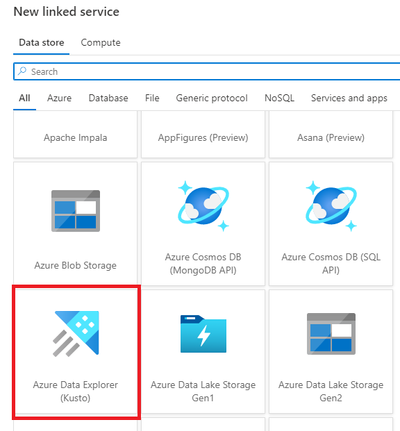The height and width of the screenshot is (431, 400).
Task: Choose the Azure Blob Storage icon
Action: coord(76,211)
